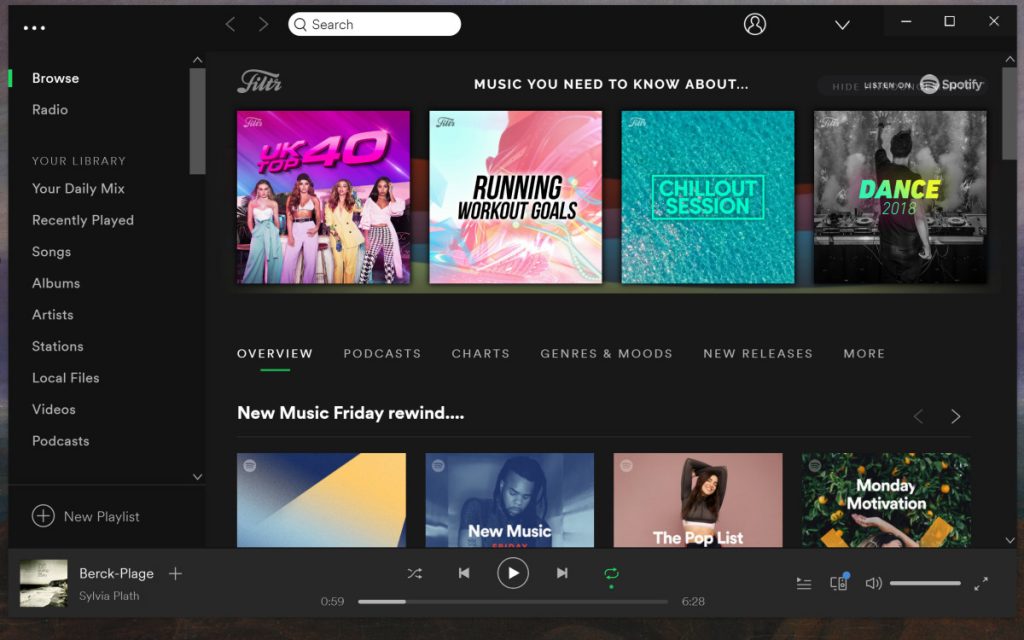
Task: Show next New Music Friday rewind items
Action: pos(955,416)
